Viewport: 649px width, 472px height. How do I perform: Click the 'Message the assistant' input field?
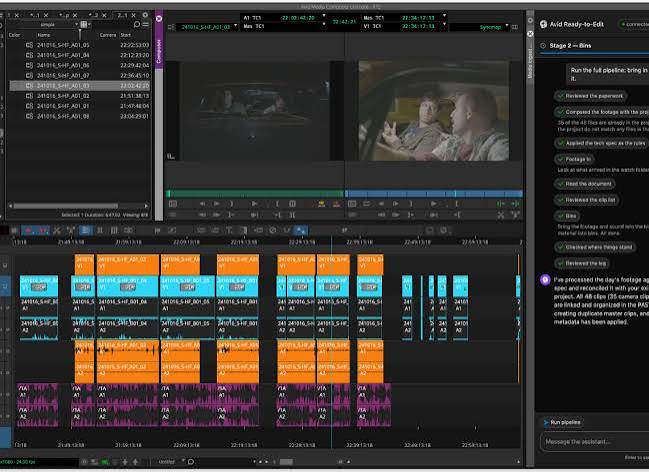[594, 442]
